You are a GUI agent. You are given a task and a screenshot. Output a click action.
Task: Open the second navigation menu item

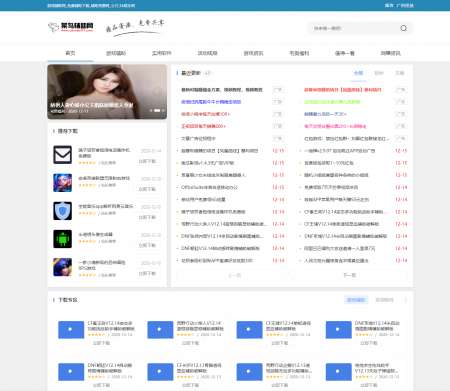tap(116, 53)
